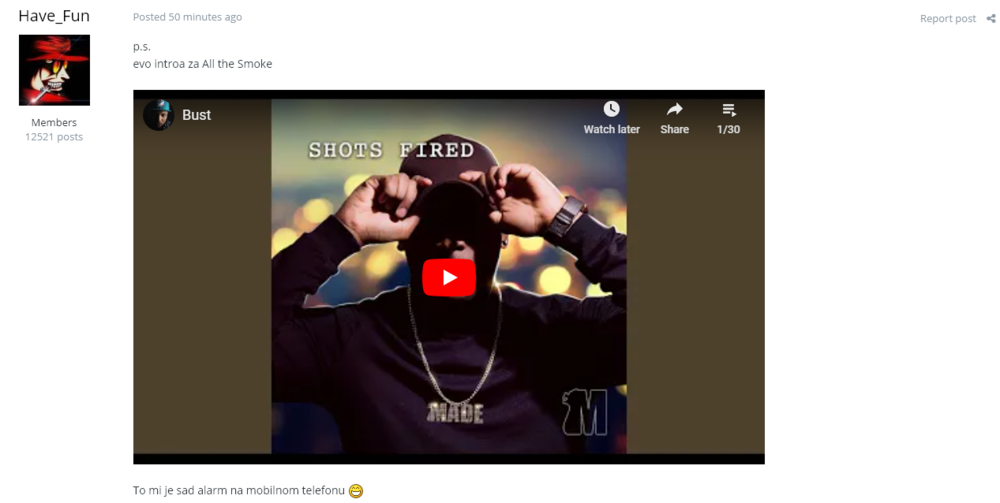Image resolution: width=1000 pixels, height=503 pixels.
Task: Open the Bust video title link
Action: tap(196, 115)
